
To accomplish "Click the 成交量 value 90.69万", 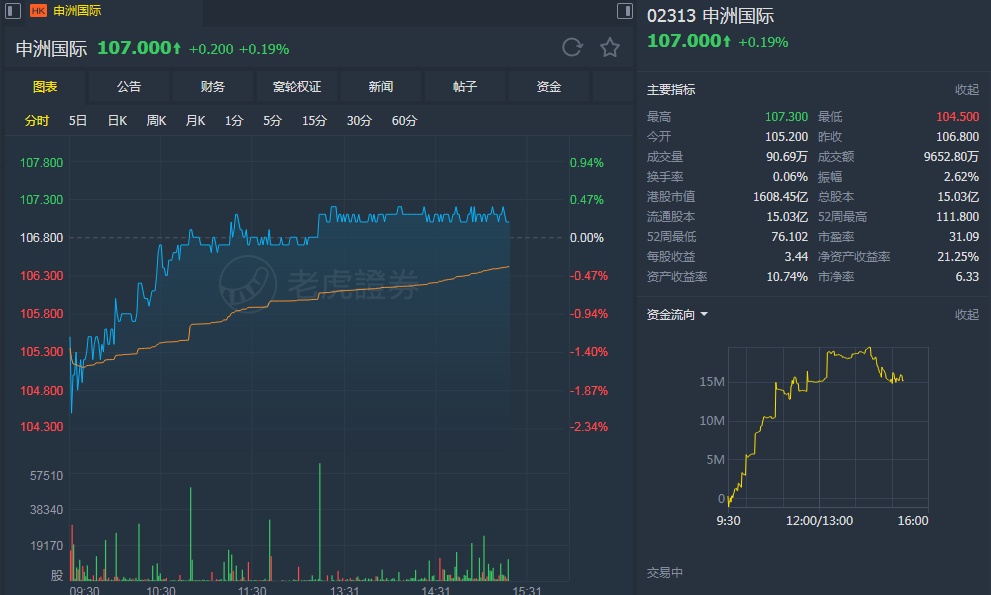I will point(787,156).
